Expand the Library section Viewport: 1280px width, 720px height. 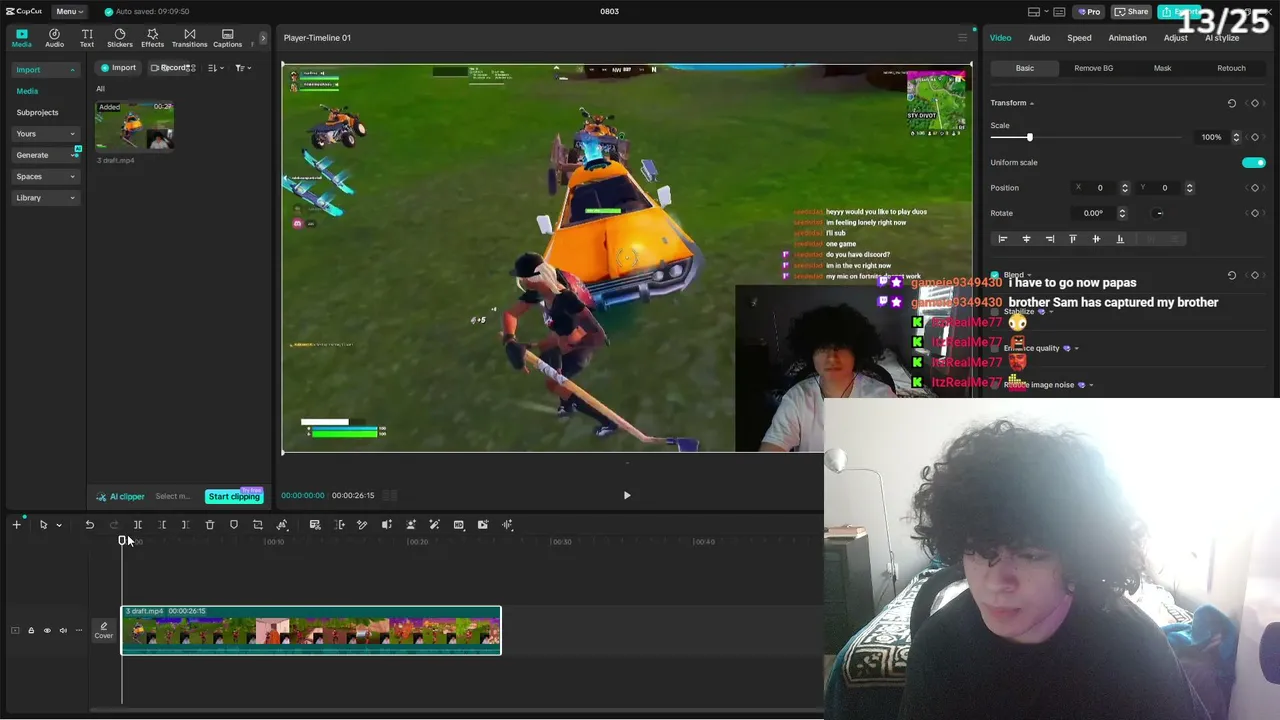[72, 198]
